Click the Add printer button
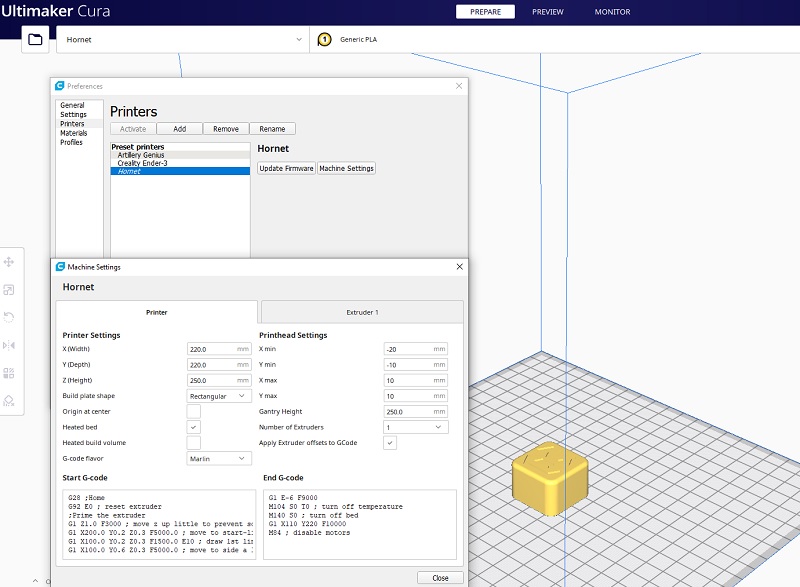 [180, 129]
